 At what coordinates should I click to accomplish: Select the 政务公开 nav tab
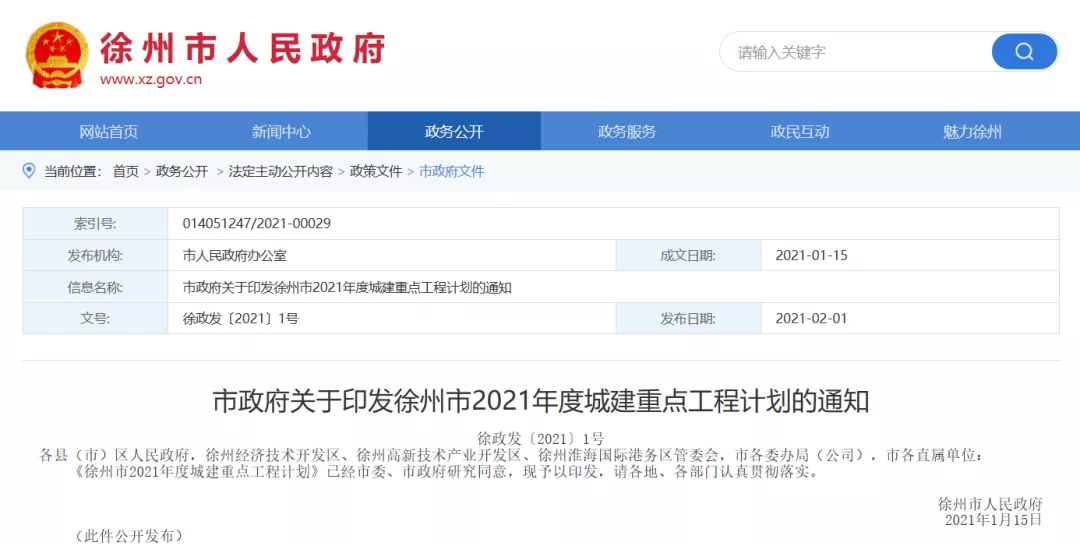click(x=454, y=132)
